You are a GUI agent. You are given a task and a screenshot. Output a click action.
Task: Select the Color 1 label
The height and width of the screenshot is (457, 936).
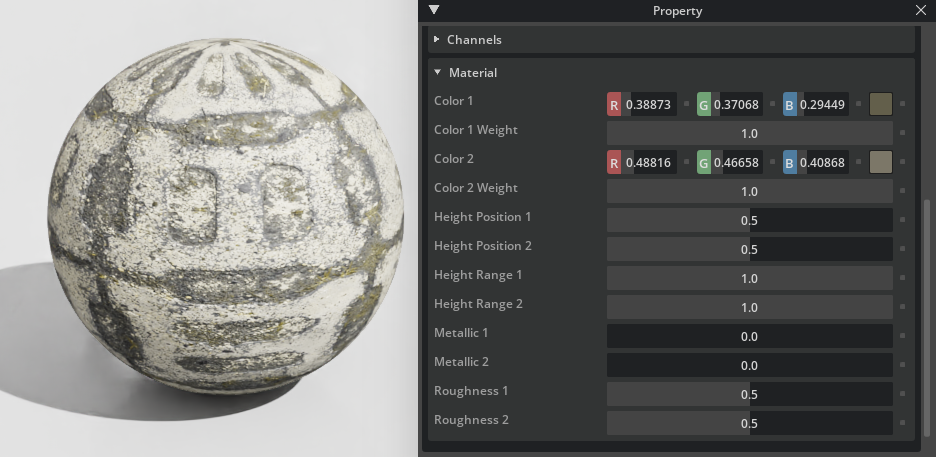pyautogui.click(x=454, y=101)
